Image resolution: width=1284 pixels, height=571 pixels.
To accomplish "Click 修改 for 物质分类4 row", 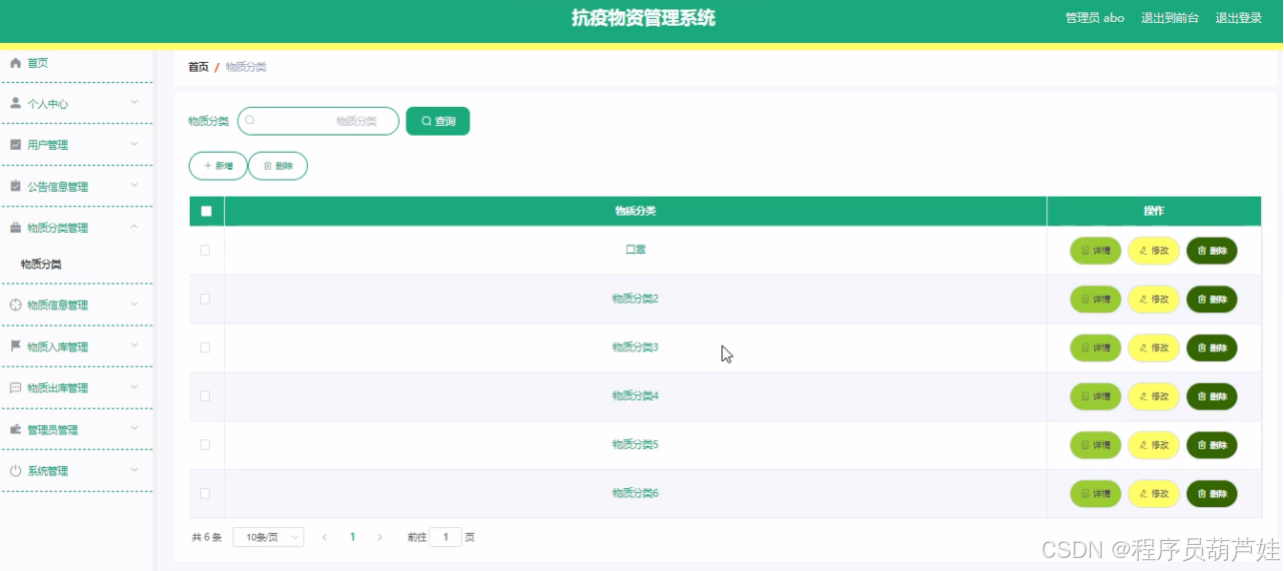I will (1154, 396).
